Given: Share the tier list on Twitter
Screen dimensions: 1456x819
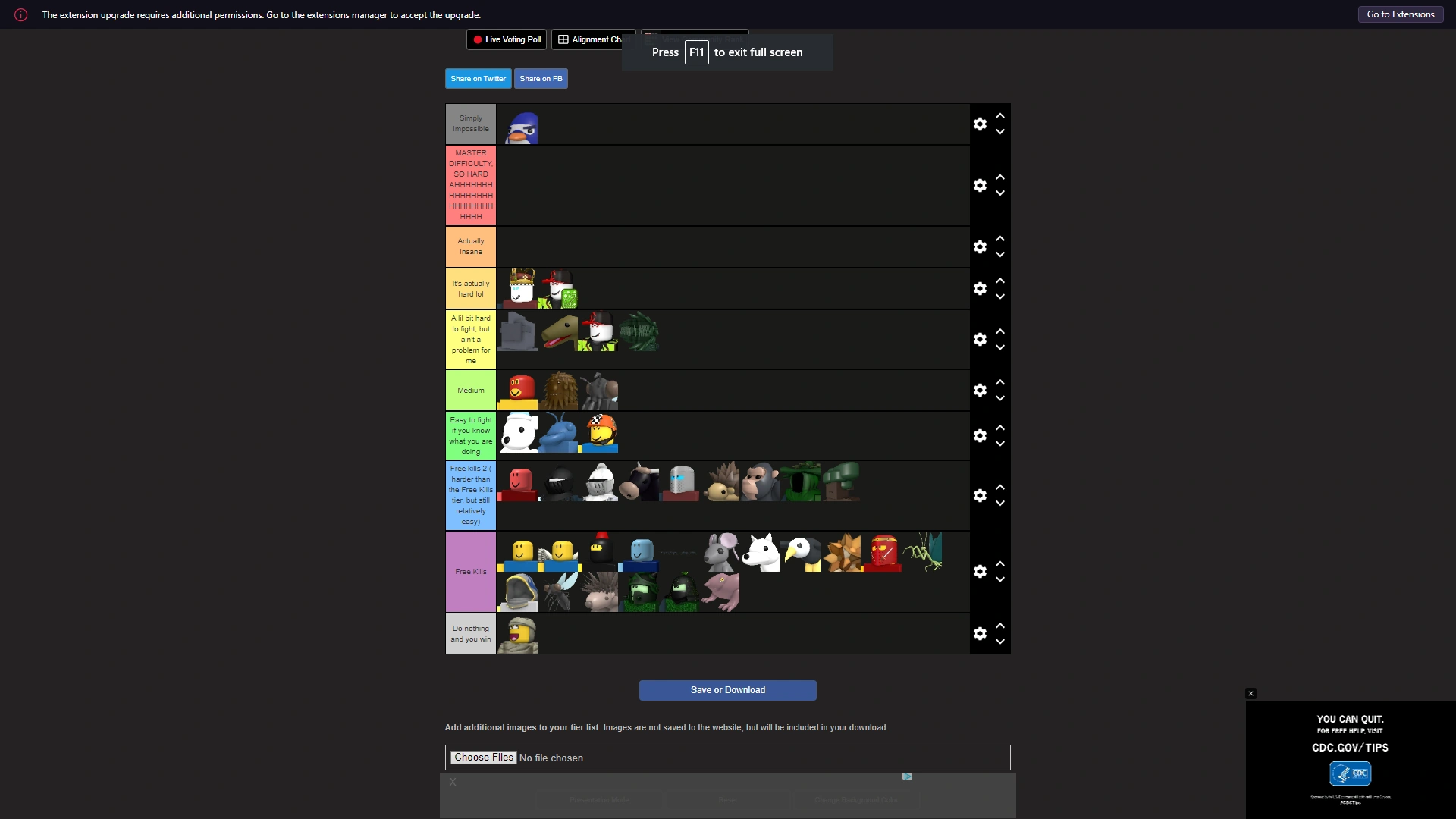Looking at the screenshot, I should pos(478,78).
